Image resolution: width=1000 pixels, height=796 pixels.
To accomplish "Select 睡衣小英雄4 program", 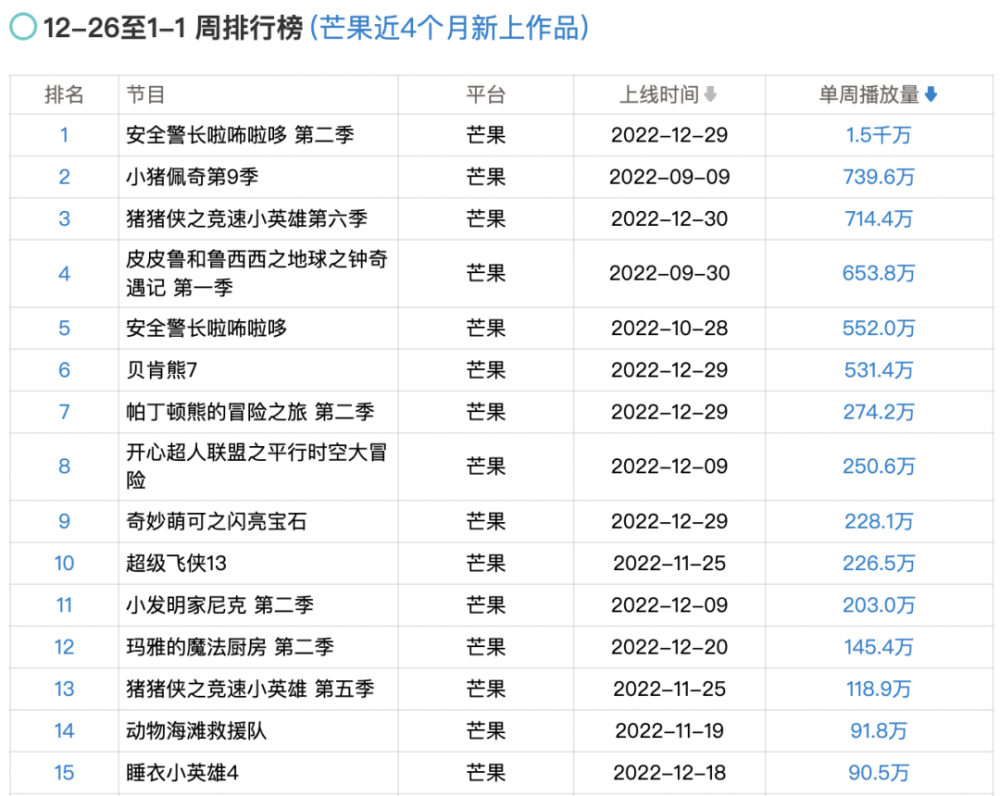I will 182,773.
